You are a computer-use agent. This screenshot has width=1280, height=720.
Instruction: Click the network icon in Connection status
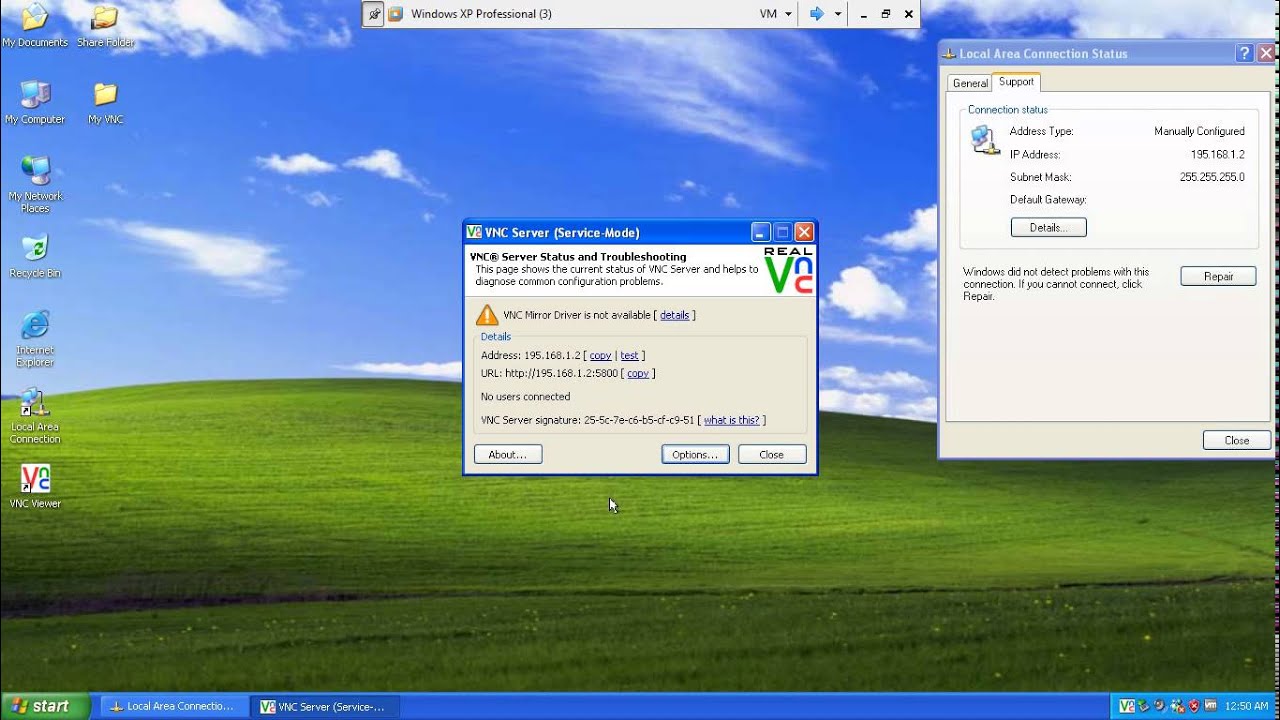pyautogui.click(x=985, y=140)
